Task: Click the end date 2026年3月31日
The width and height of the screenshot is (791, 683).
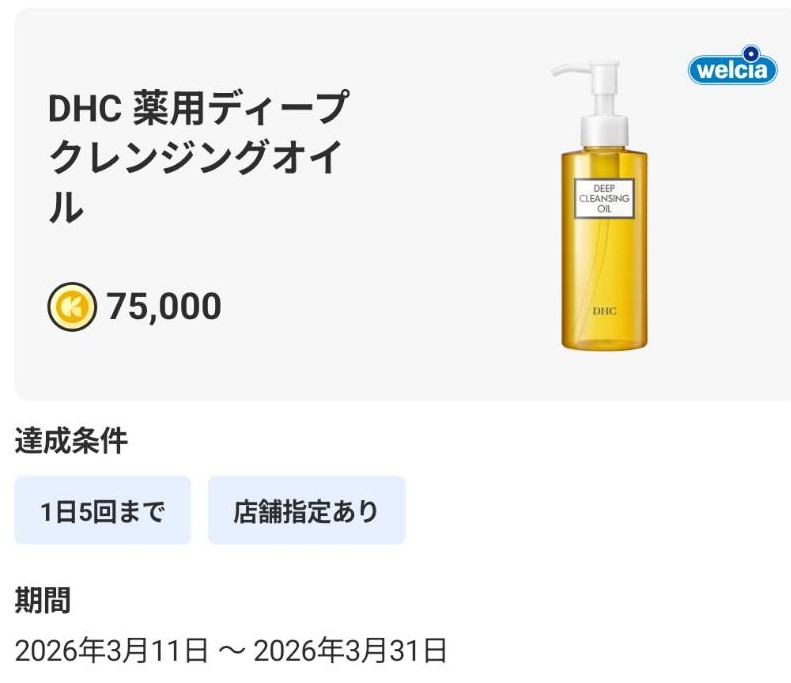Action: coord(350,651)
